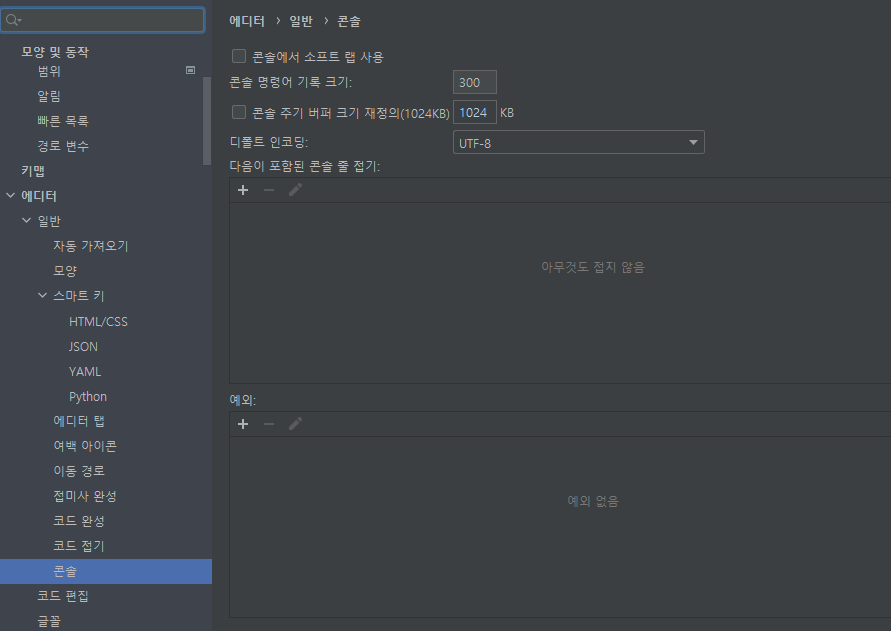Viewport: 891px width, 631px height.
Task: Select the highlighted 콘솔 tree item
Action: pyautogui.click(x=106, y=571)
